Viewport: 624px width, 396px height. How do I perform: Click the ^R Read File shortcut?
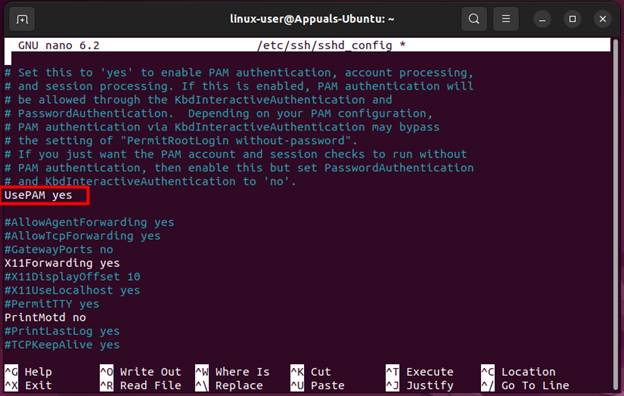point(140,385)
